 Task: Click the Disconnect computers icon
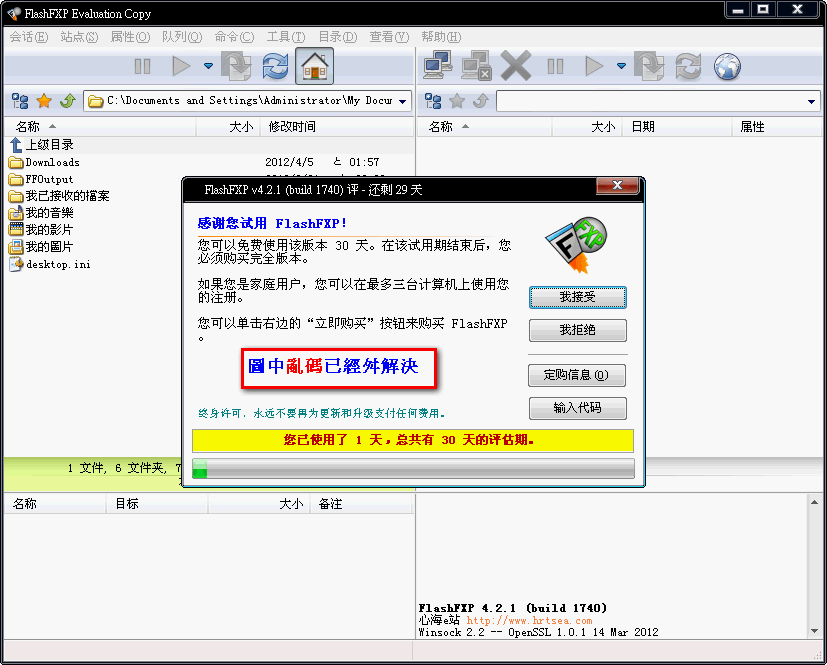tap(477, 66)
